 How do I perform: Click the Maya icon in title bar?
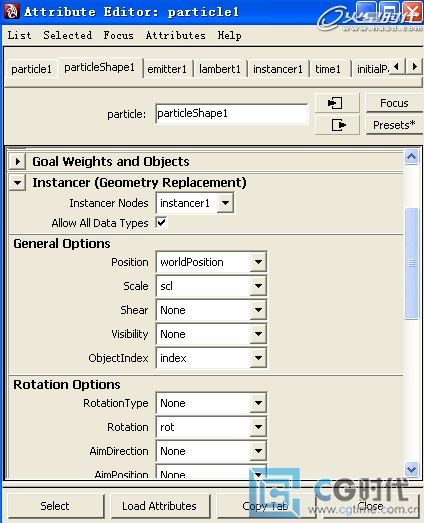[11, 12]
